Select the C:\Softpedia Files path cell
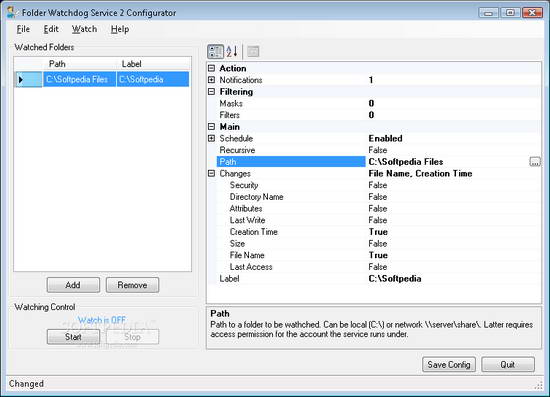Viewport: 550px width, 397px height. click(79, 80)
